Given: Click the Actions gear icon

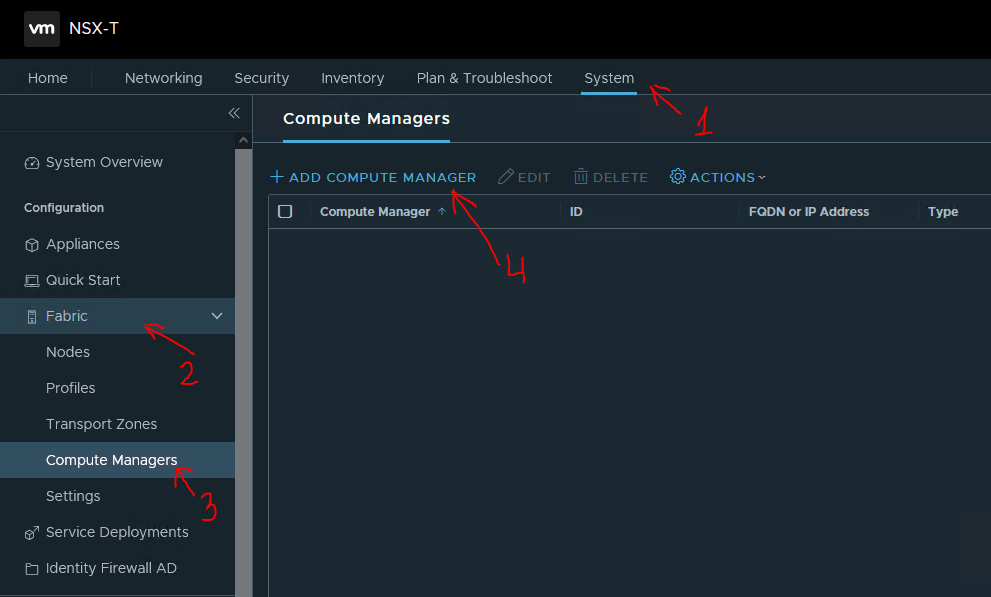Looking at the screenshot, I should click(678, 176).
